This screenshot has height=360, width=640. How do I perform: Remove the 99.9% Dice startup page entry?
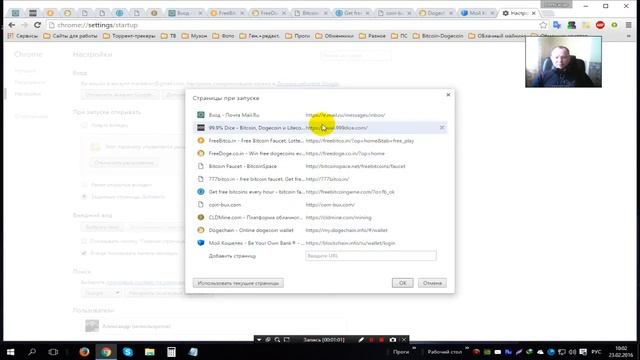[x=442, y=128]
